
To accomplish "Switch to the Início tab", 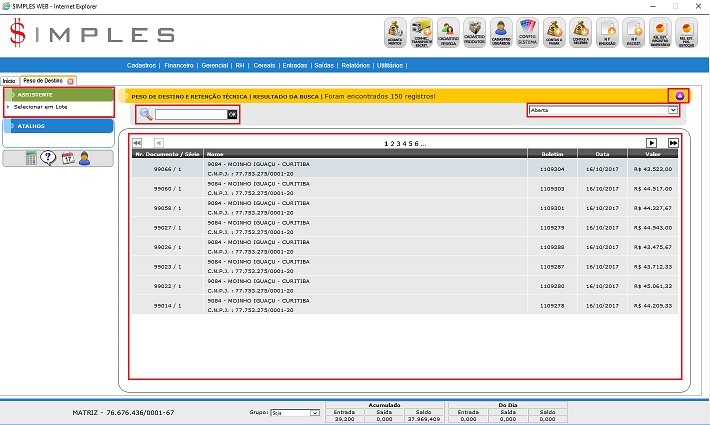I will tap(9, 80).
